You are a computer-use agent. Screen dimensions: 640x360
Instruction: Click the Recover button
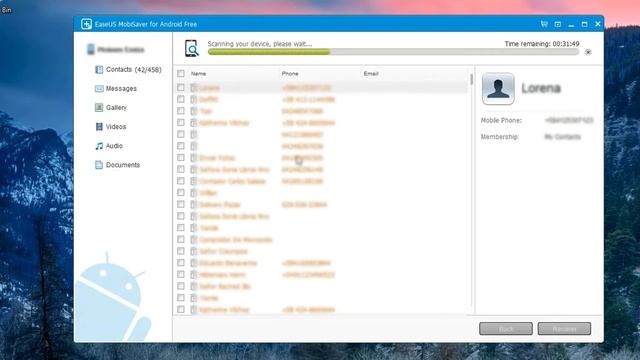pos(564,329)
